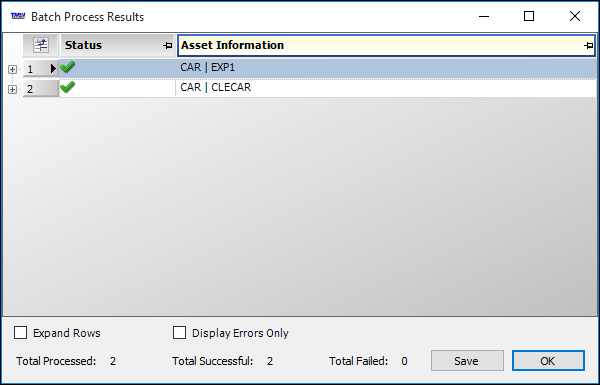Expand row 2 details

(x=12, y=89)
